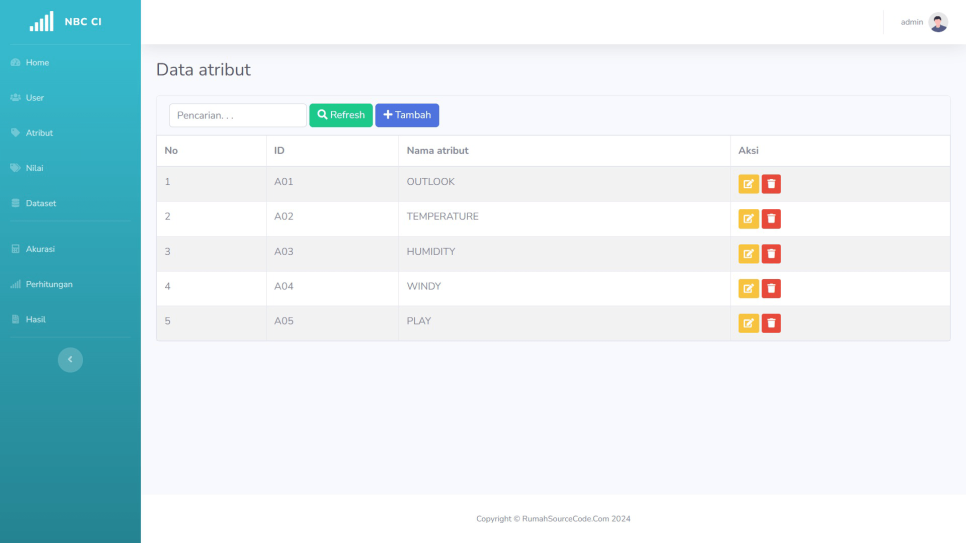Navigate to the Akurasi page

pos(40,249)
